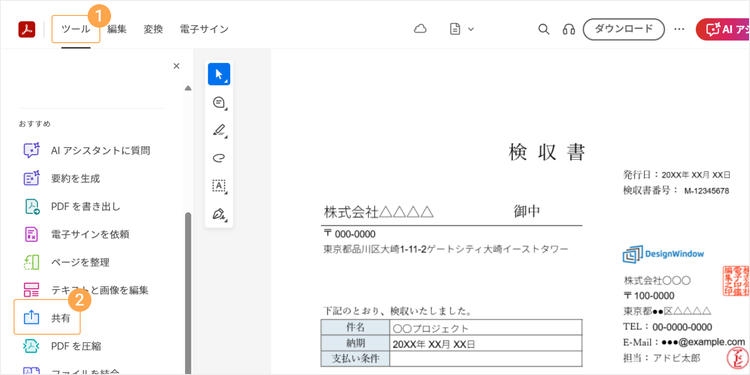Click the 検収書 document title
The width and height of the screenshot is (750, 375).
pyautogui.click(x=547, y=153)
